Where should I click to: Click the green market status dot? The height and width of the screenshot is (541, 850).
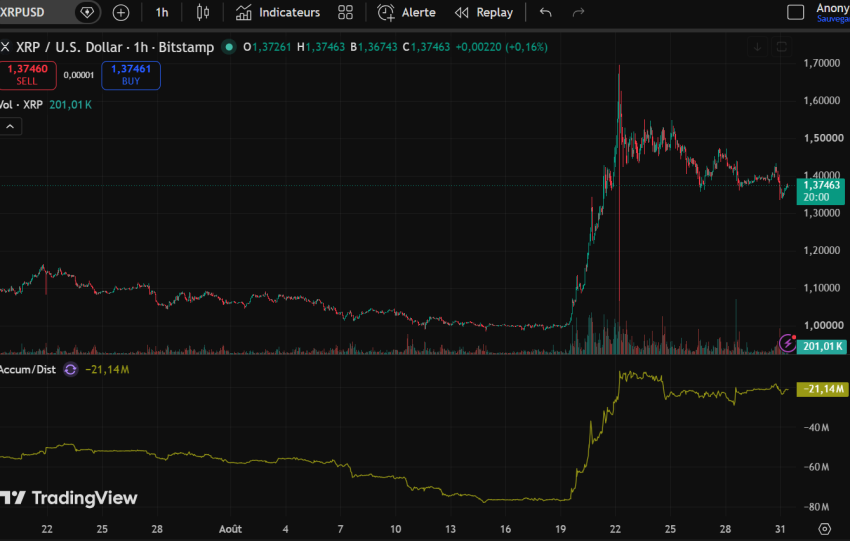click(x=229, y=47)
